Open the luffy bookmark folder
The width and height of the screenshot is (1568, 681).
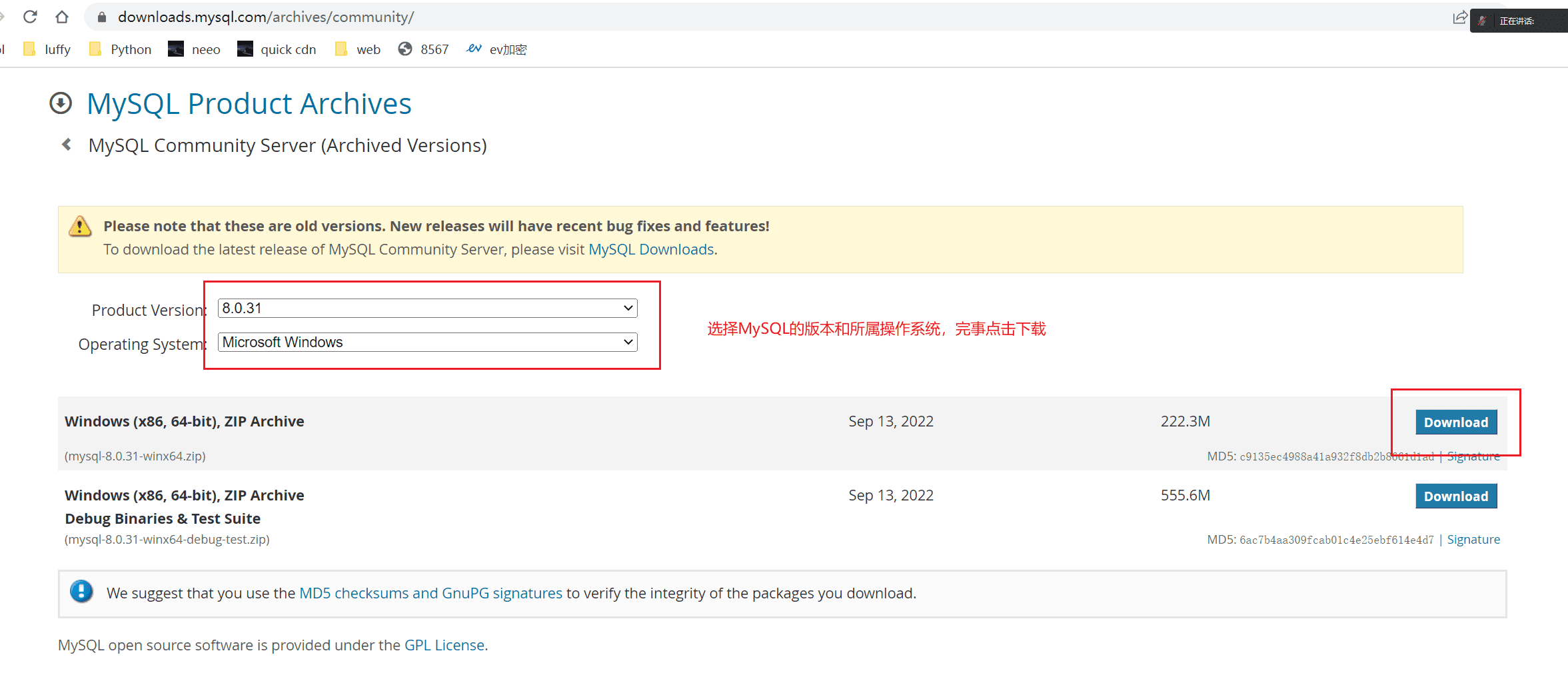point(47,49)
